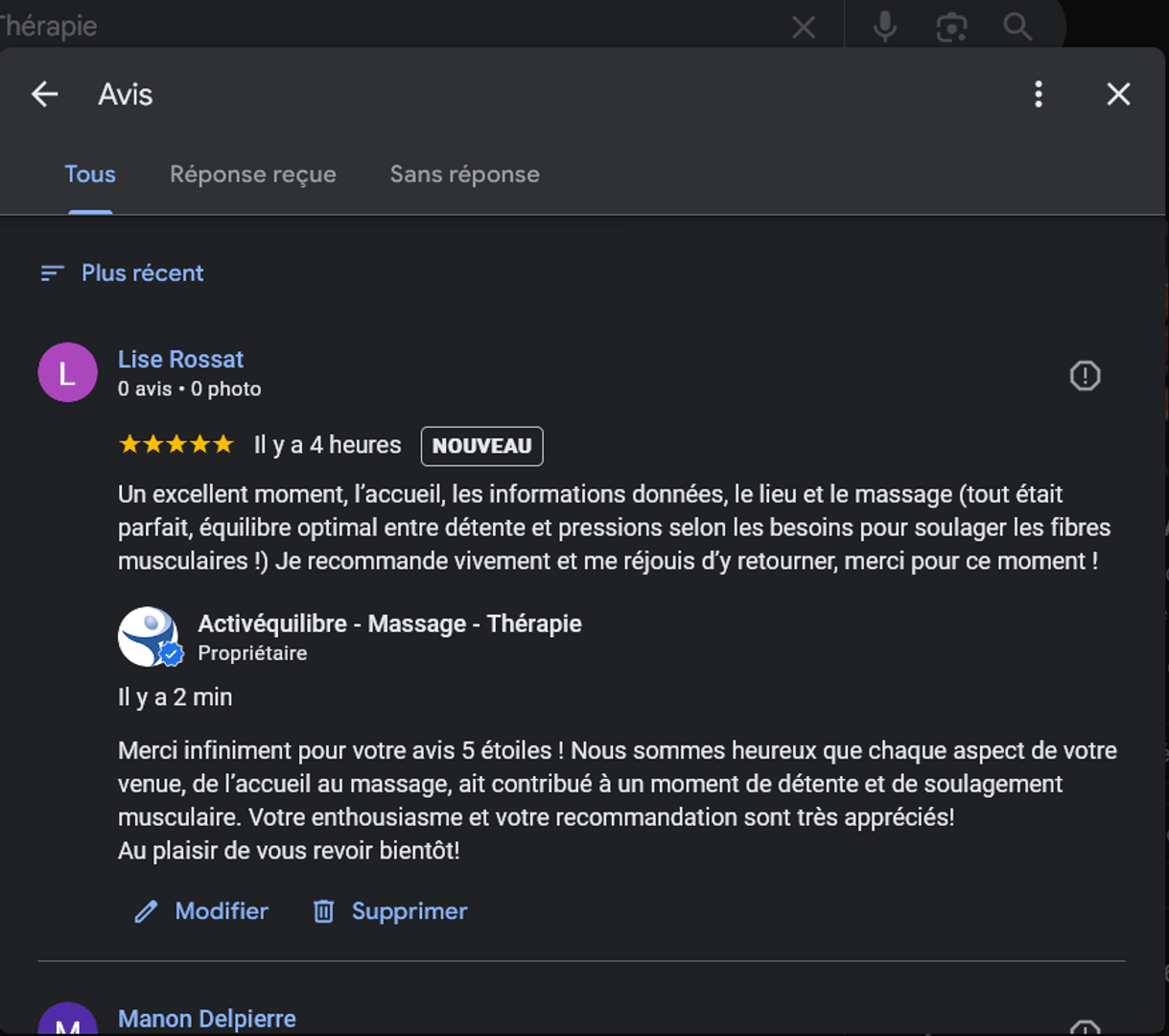The image size is (1169, 1036).
Task: Close the Avis reviews panel
Action: click(x=1118, y=94)
